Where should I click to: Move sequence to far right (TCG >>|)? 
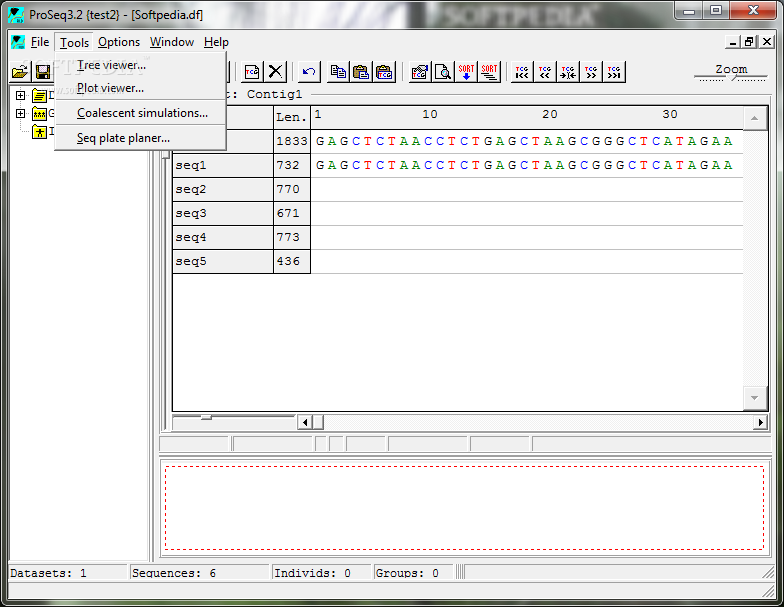tap(614, 72)
